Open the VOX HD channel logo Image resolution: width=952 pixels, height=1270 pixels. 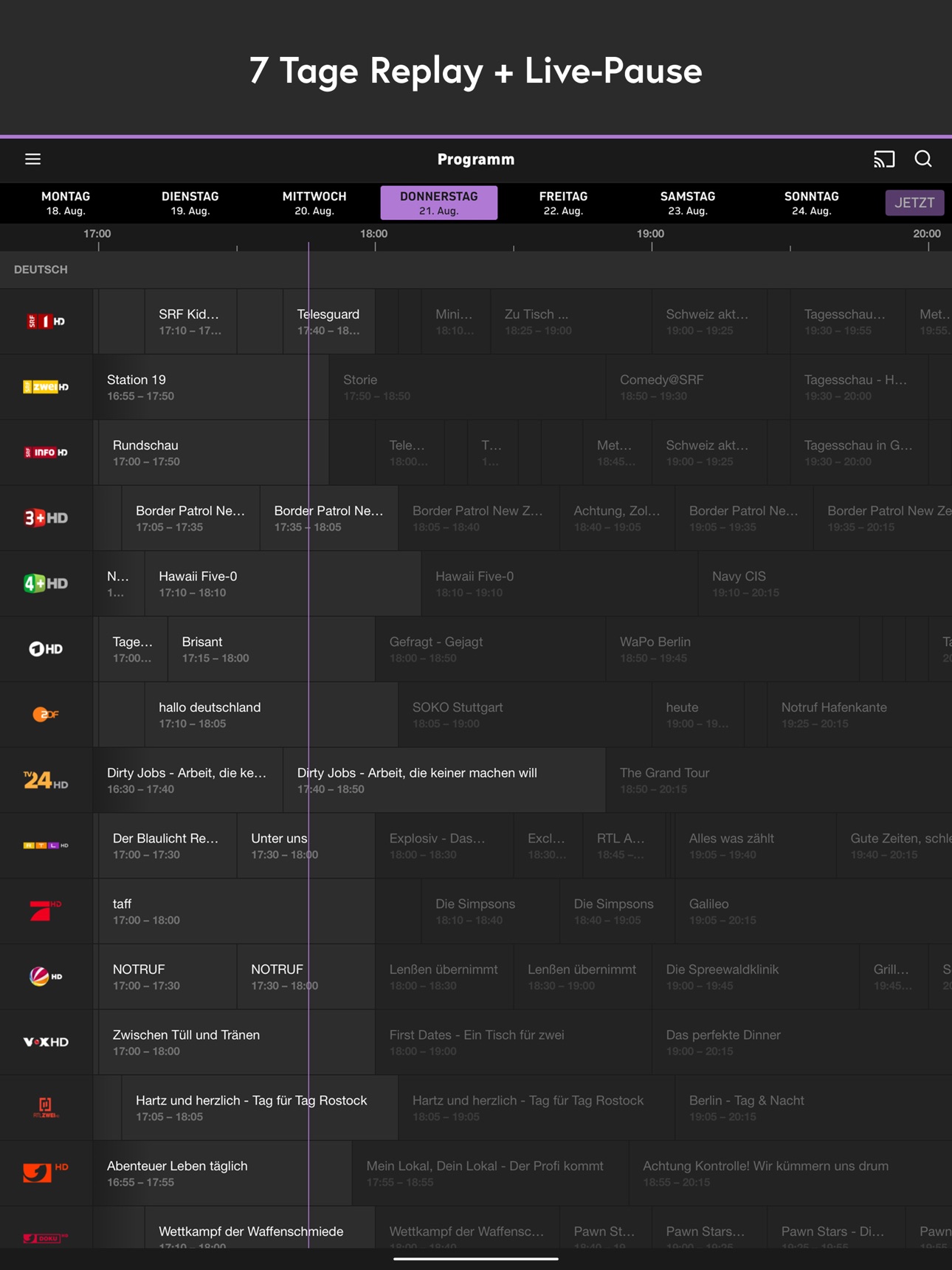[46, 1042]
